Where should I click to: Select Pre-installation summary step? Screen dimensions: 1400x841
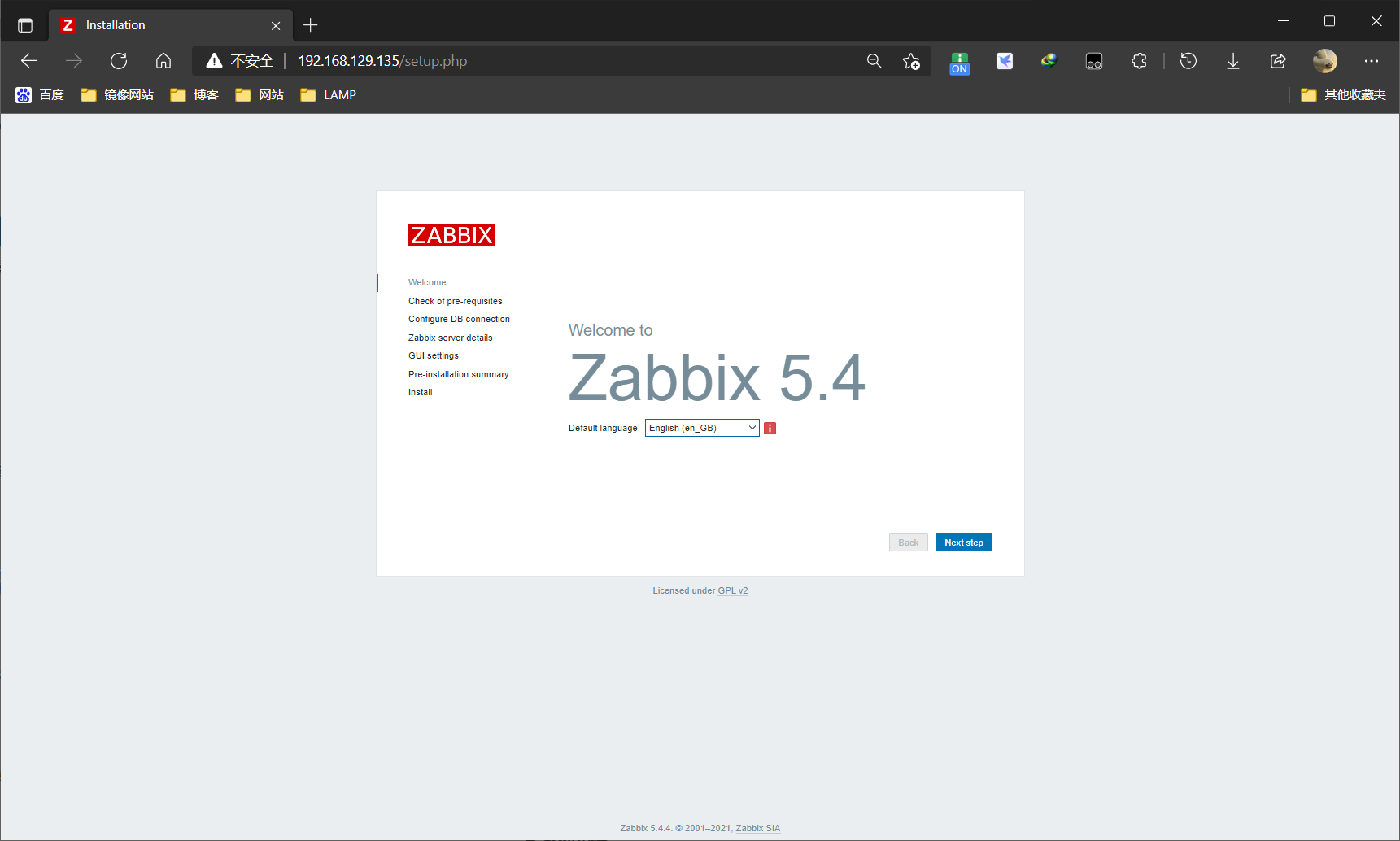(x=458, y=374)
